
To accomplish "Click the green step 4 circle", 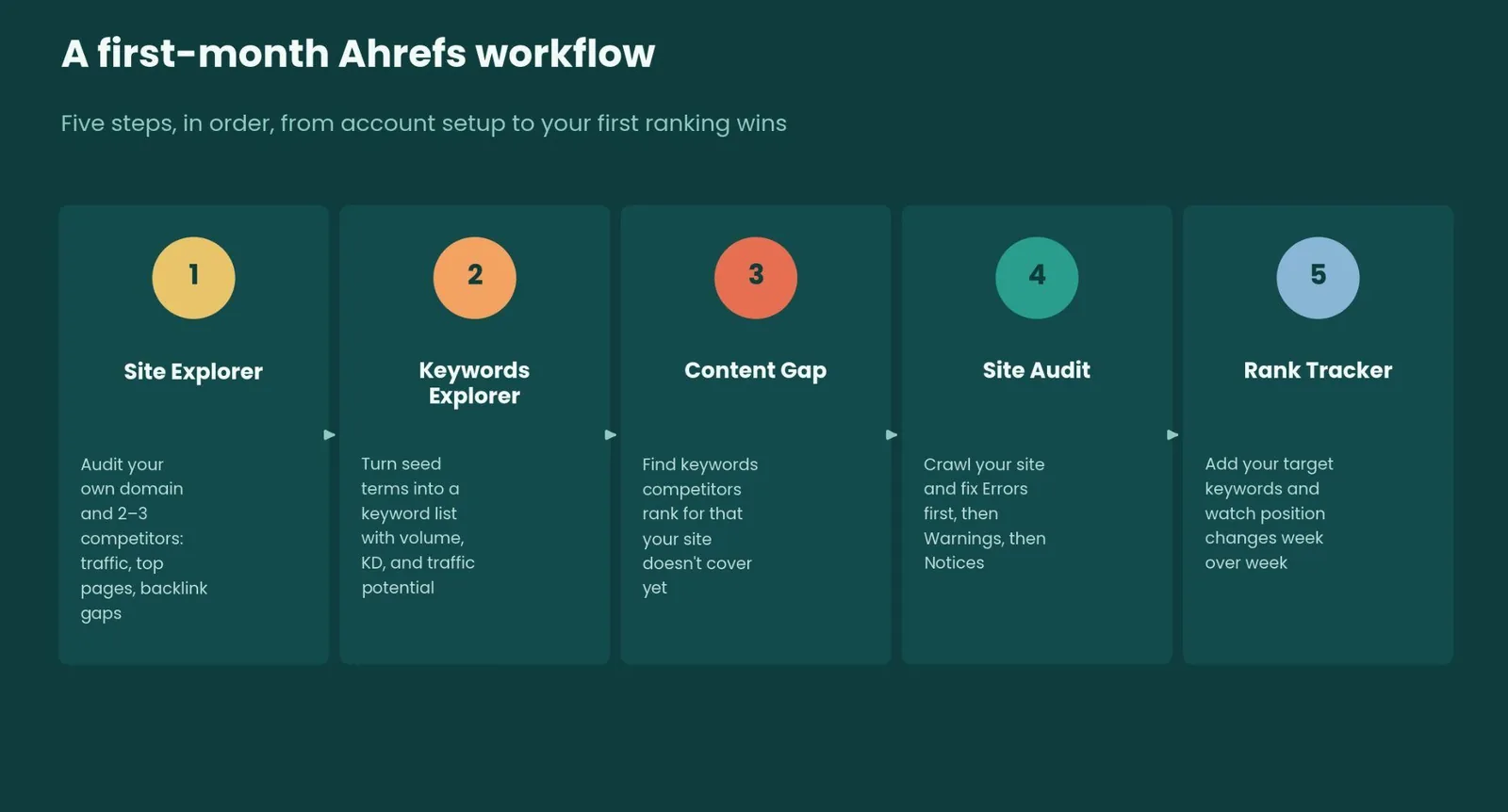I will pos(1037,278).
